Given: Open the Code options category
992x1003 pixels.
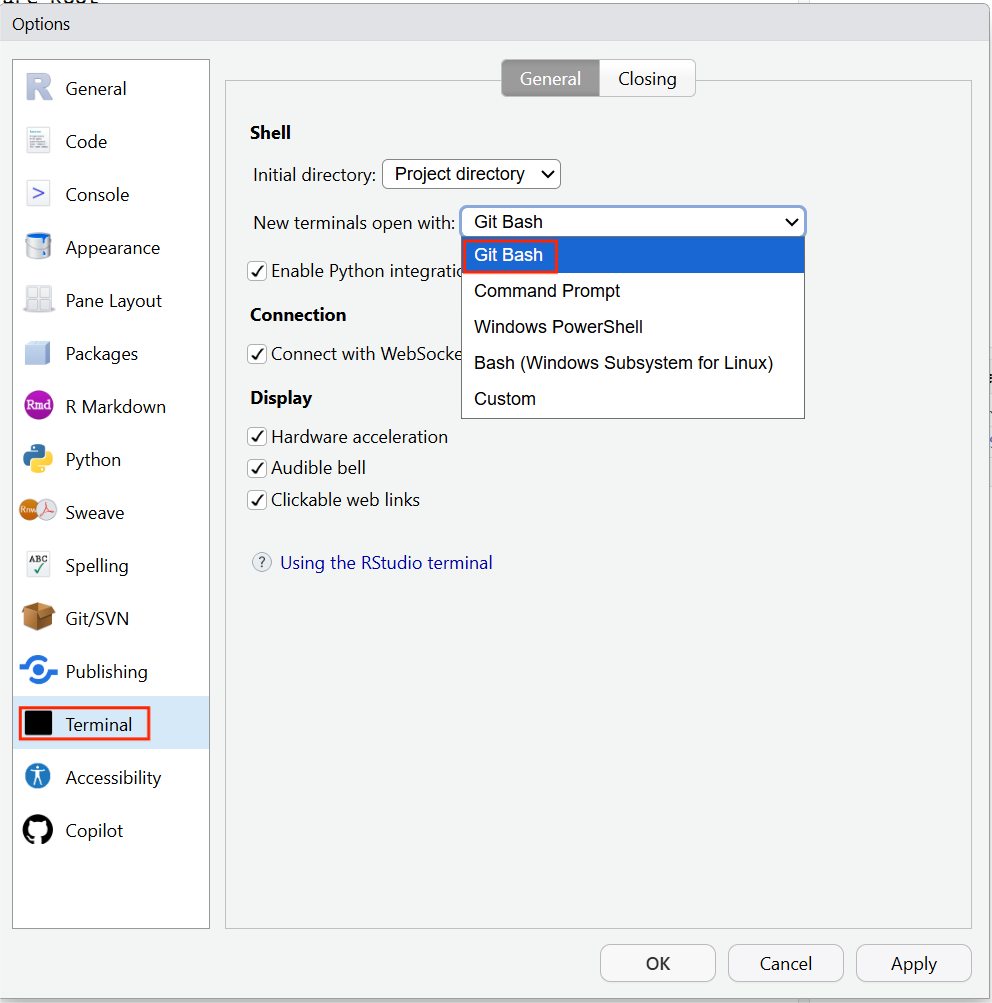Looking at the screenshot, I should click(x=111, y=141).
